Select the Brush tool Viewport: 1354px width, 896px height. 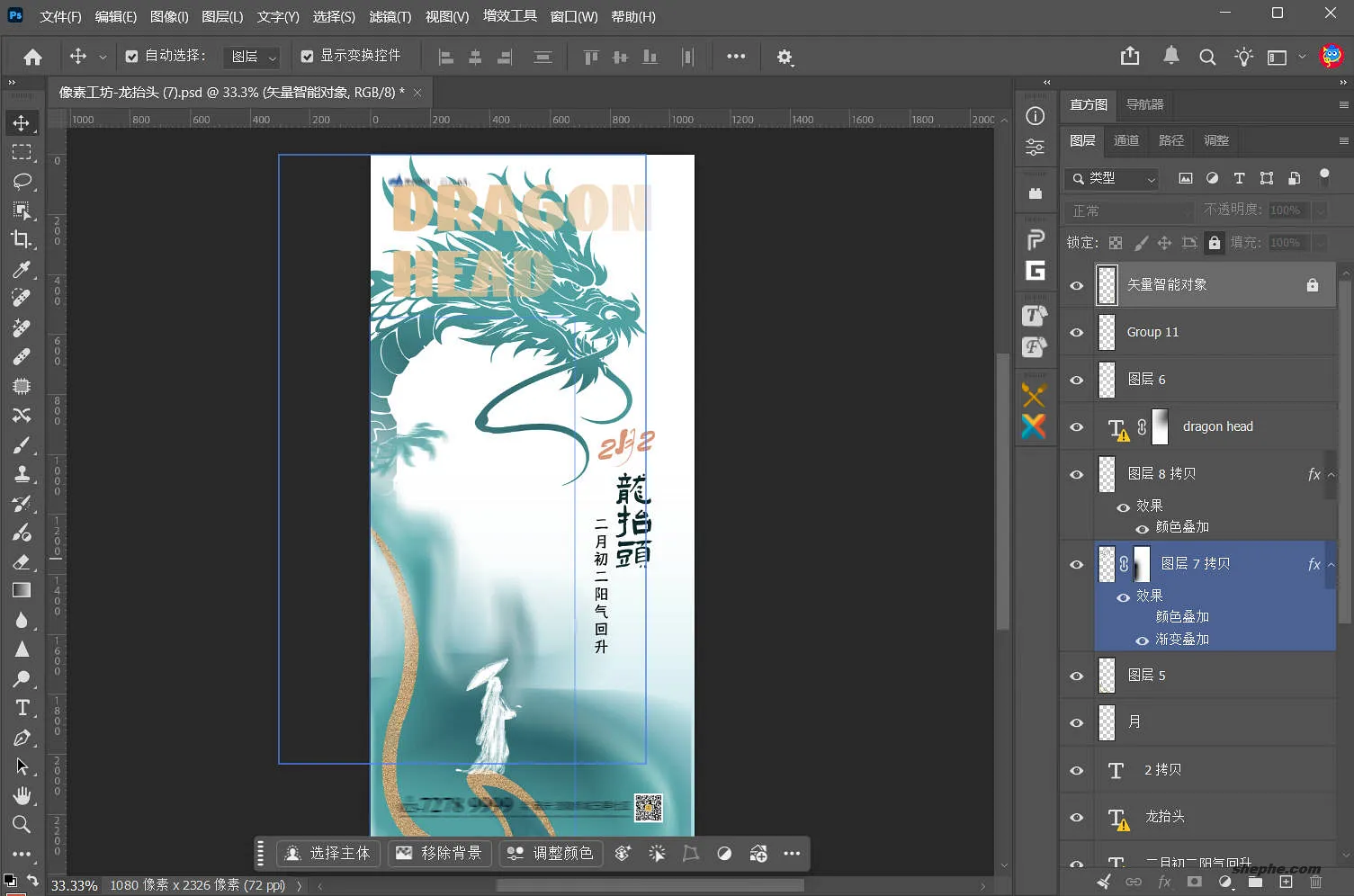pos(22,444)
